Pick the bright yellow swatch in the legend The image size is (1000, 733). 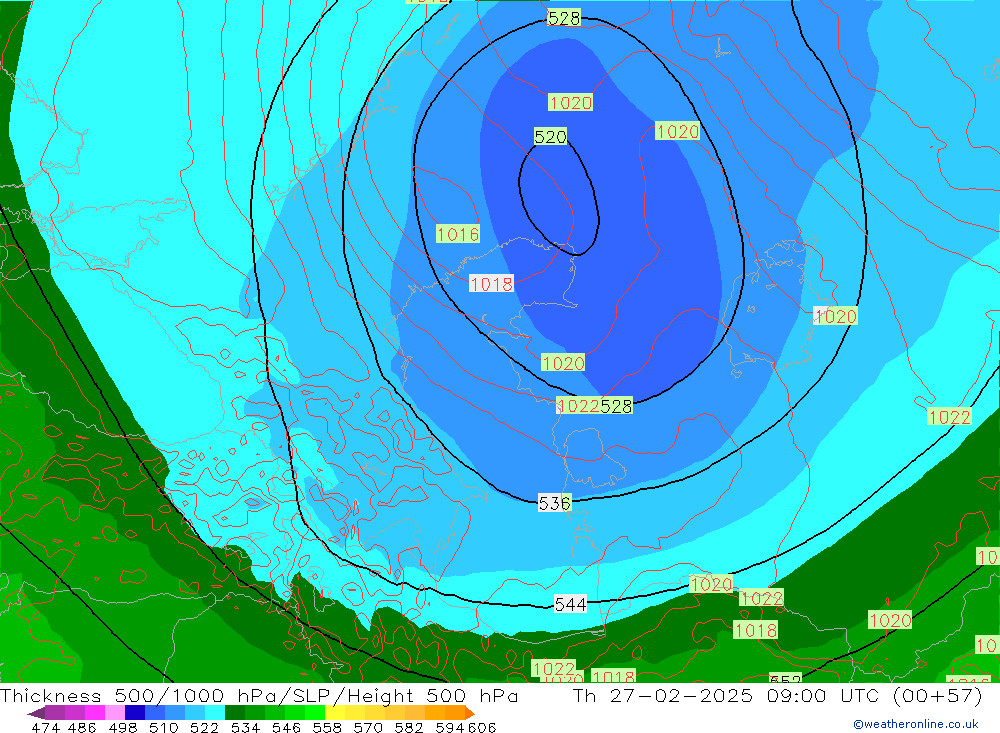[x=335, y=713]
